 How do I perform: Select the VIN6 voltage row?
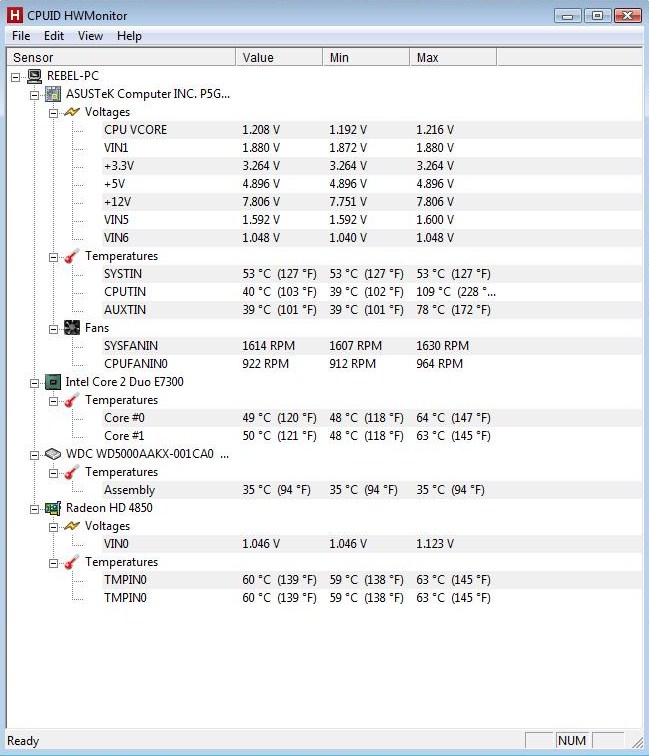tap(372, 238)
